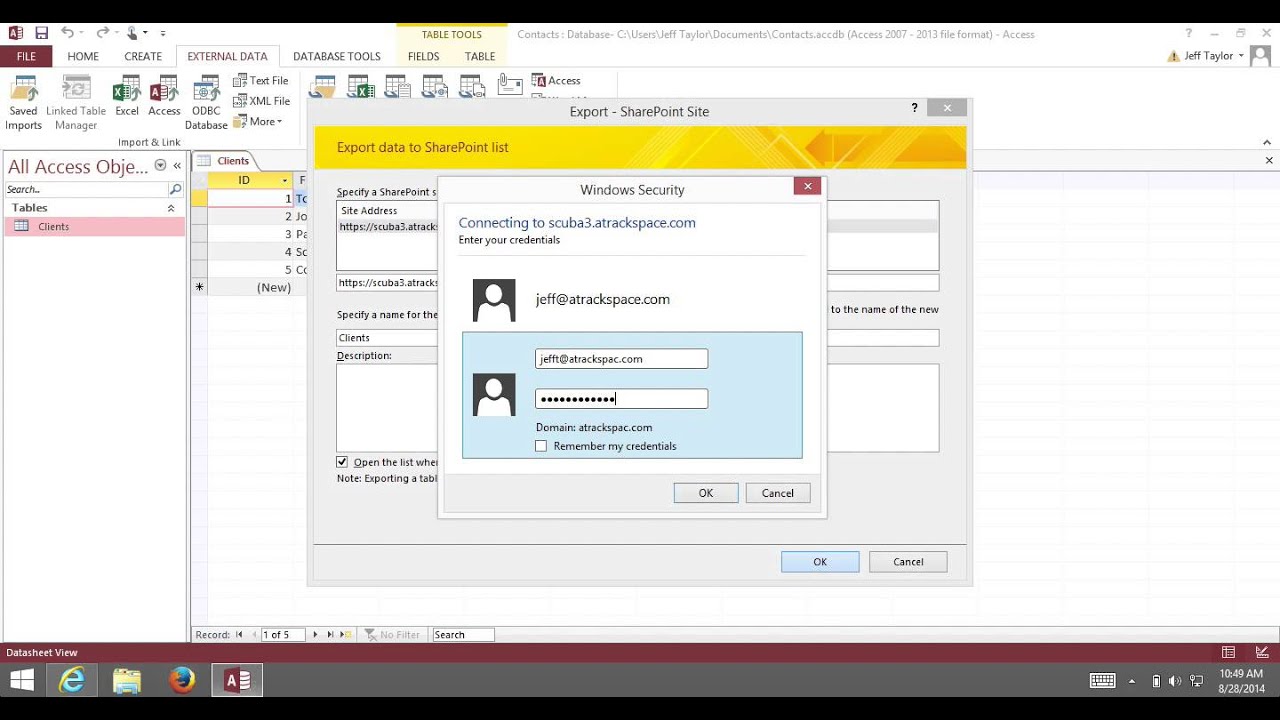
Task: Show hidden system tray icons
Action: pyautogui.click(x=1132, y=681)
